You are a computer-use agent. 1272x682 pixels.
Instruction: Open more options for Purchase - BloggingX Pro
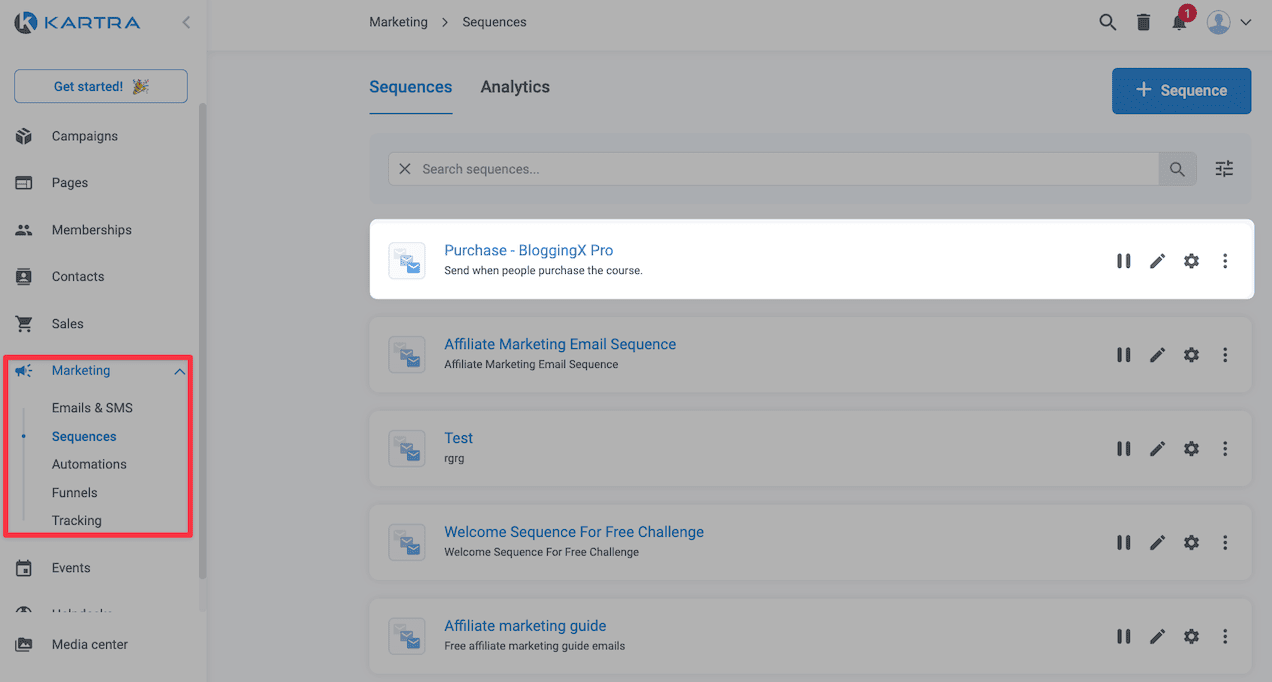tap(1225, 261)
